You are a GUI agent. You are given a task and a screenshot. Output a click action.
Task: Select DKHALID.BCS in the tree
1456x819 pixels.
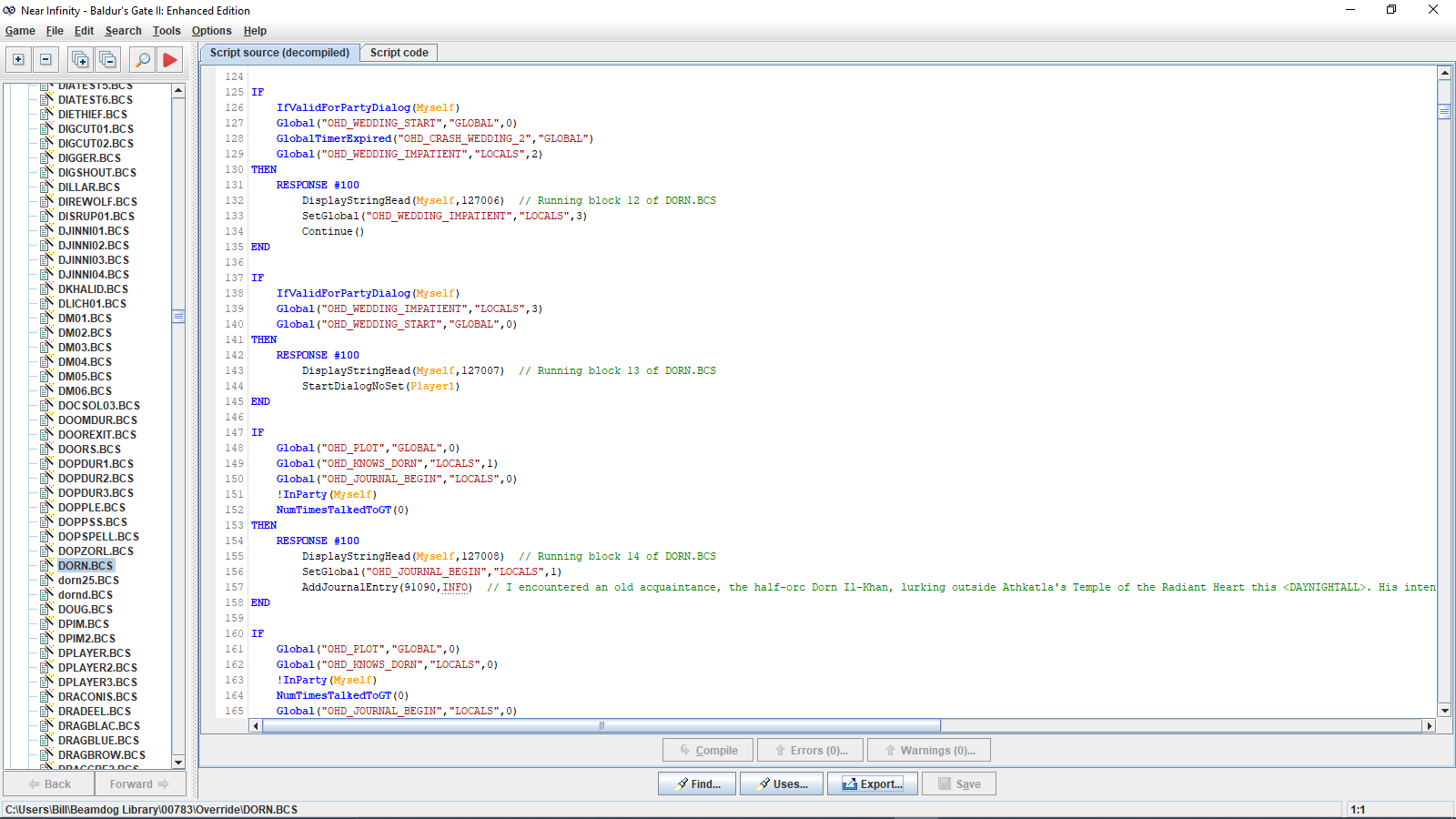point(93,288)
